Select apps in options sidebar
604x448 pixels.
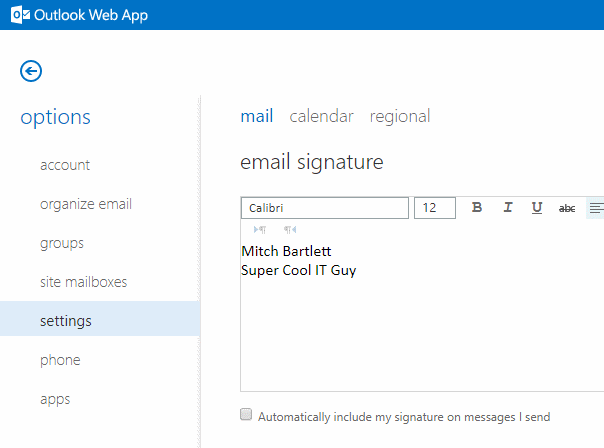[x=55, y=399]
